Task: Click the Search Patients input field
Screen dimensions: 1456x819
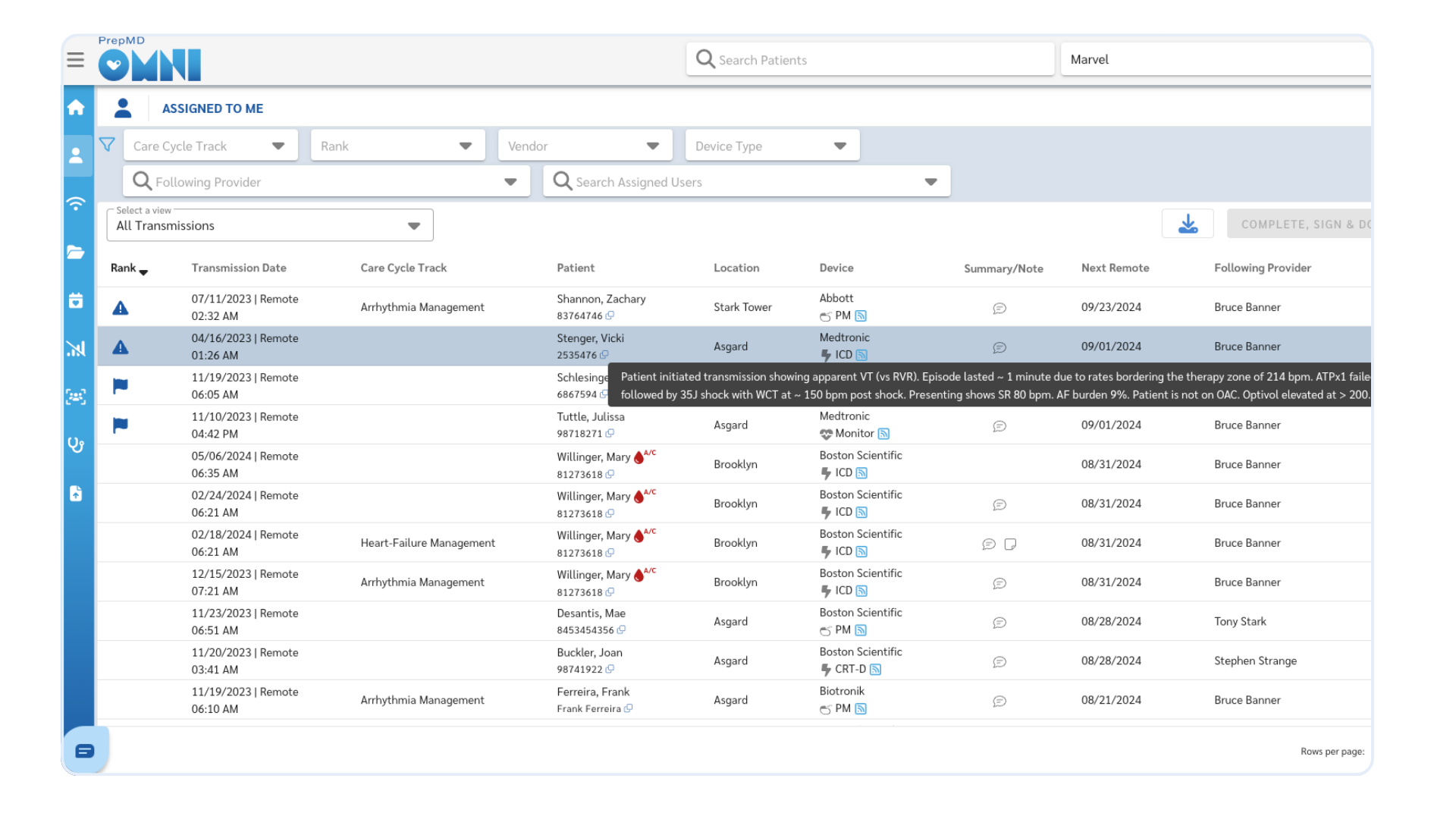Action: [x=870, y=60]
